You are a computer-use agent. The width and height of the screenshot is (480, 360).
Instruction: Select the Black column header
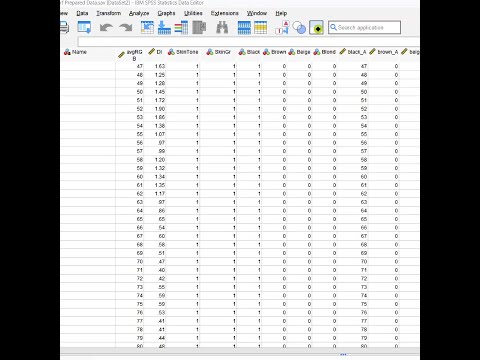[x=249, y=54]
